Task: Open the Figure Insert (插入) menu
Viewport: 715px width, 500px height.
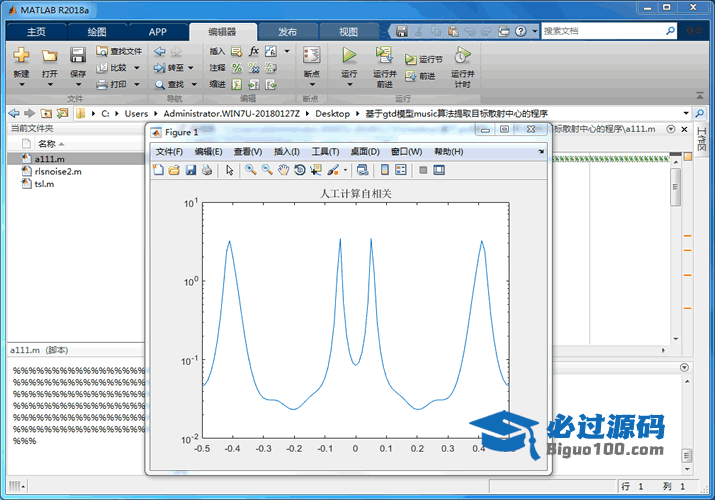Action: click(286, 152)
